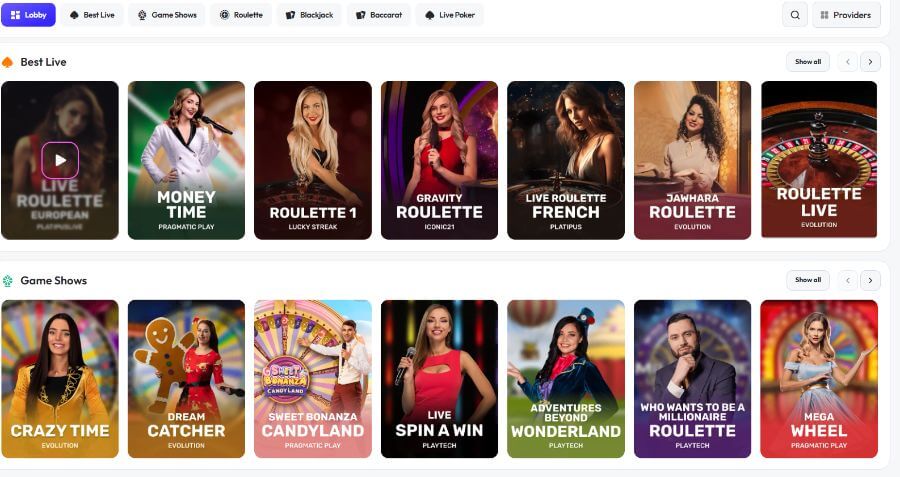Image resolution: width=900 pixels, height=477 pixels.
Task: Go to previous Best Live games arrow
Action: pos(848,61)
